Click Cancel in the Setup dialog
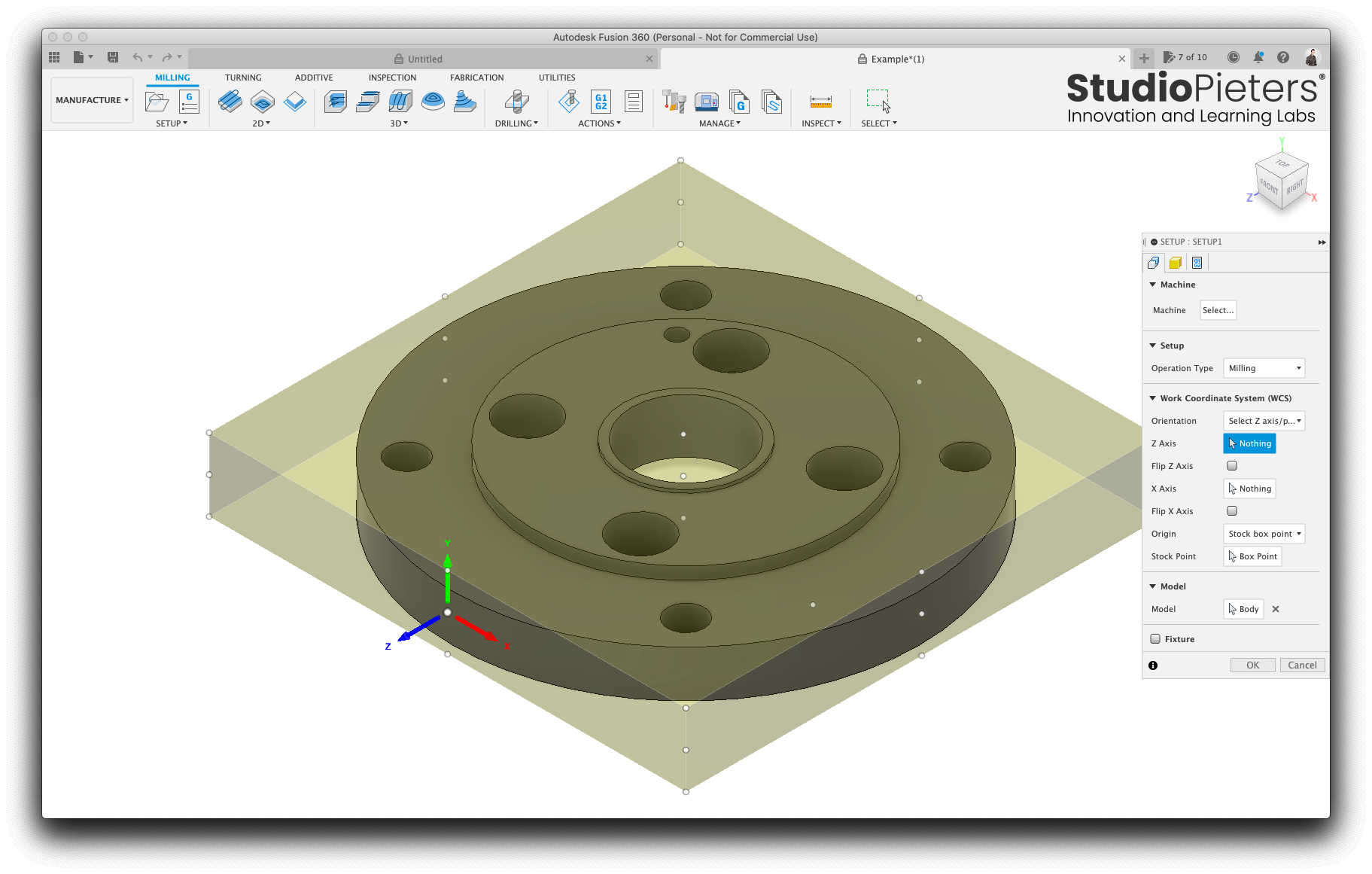The height and width of the screenshot is (874, 1372). coord(1302,665)
